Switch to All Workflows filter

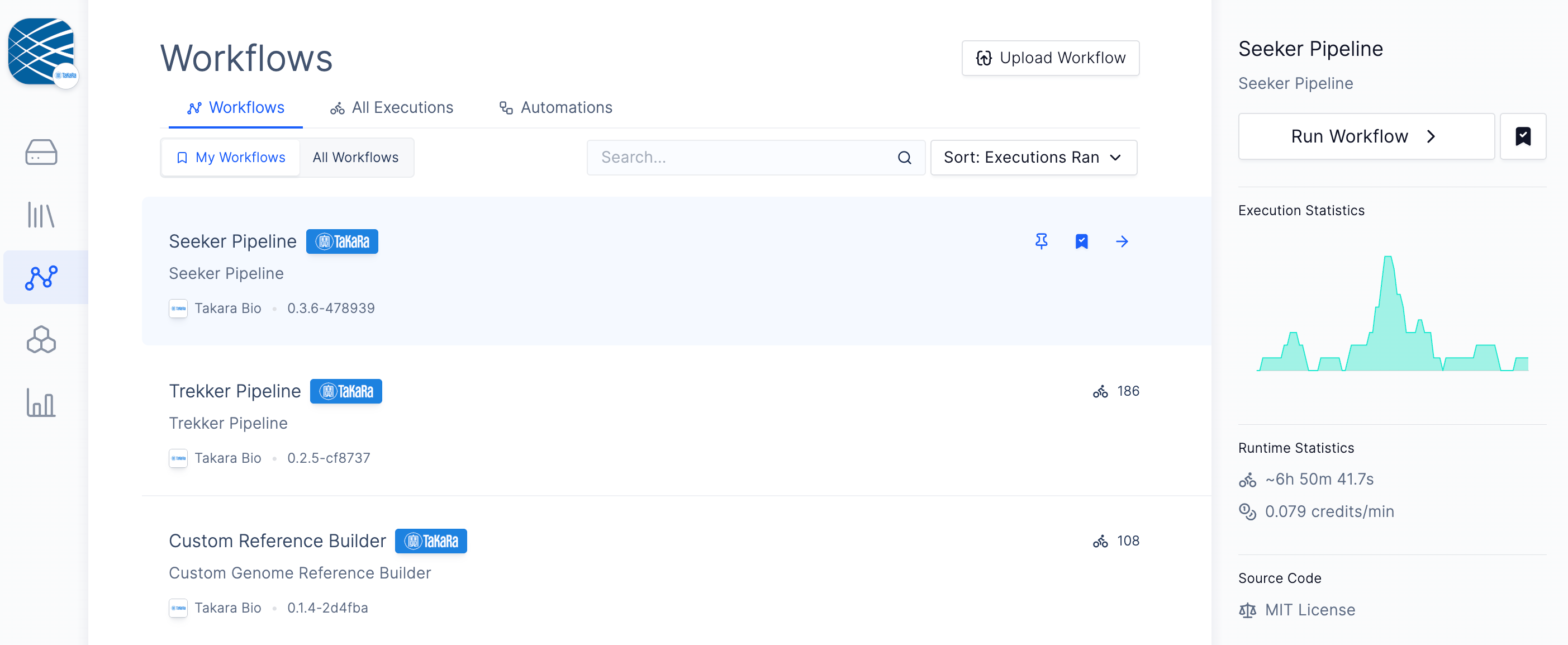(355, 158)
